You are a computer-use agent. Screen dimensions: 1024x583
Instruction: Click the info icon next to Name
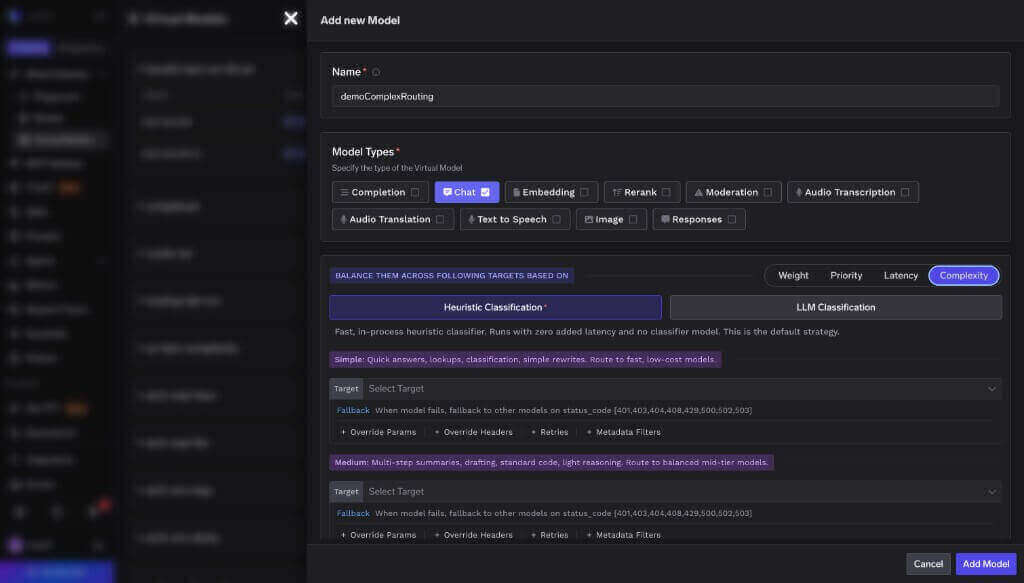coord(376,72)
